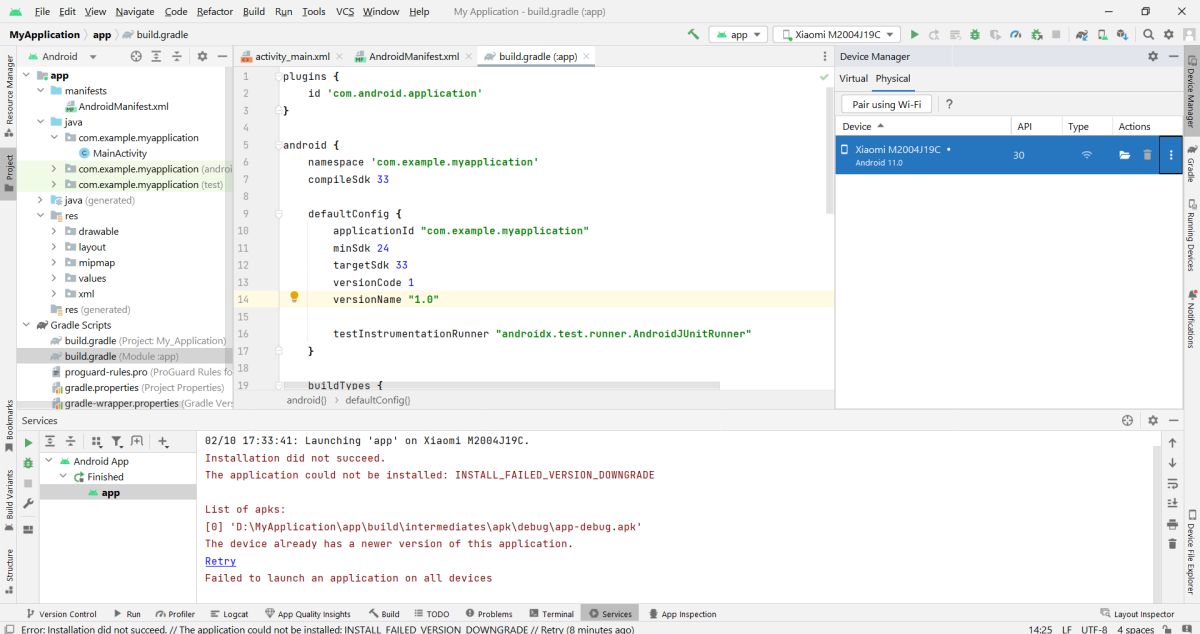Click the 4 spaces indent status indicator

1135,629
